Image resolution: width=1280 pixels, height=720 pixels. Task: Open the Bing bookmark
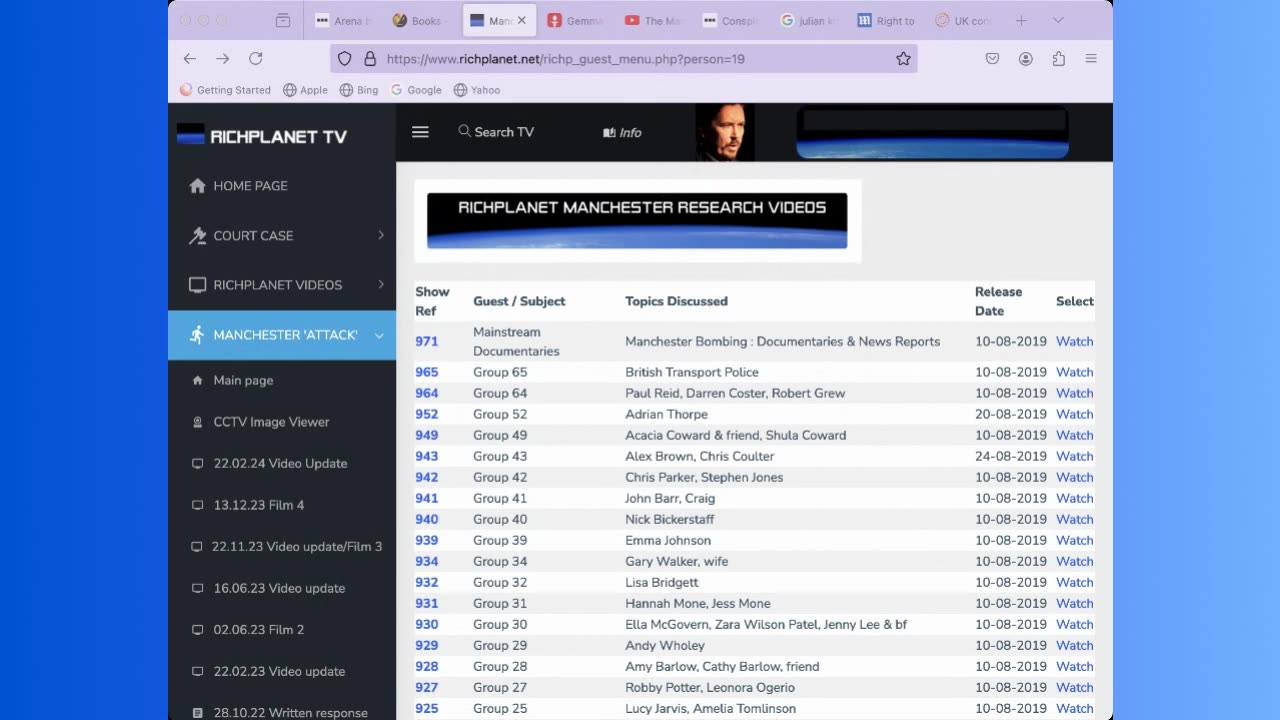tap(359, 90)
